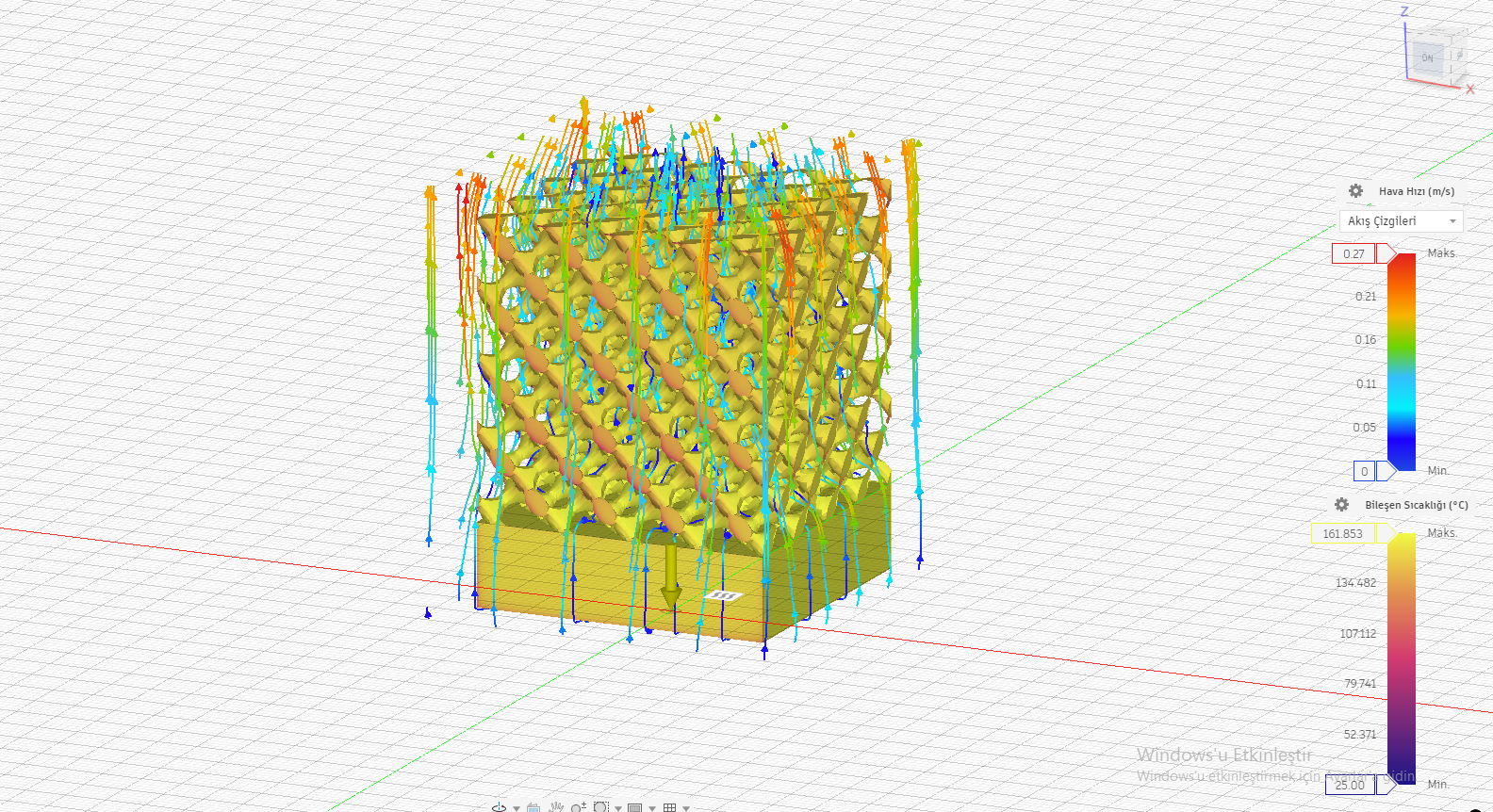Screen dimensions: 1493x812
Task: Select the Zoom tool
Action: point(579,807)
